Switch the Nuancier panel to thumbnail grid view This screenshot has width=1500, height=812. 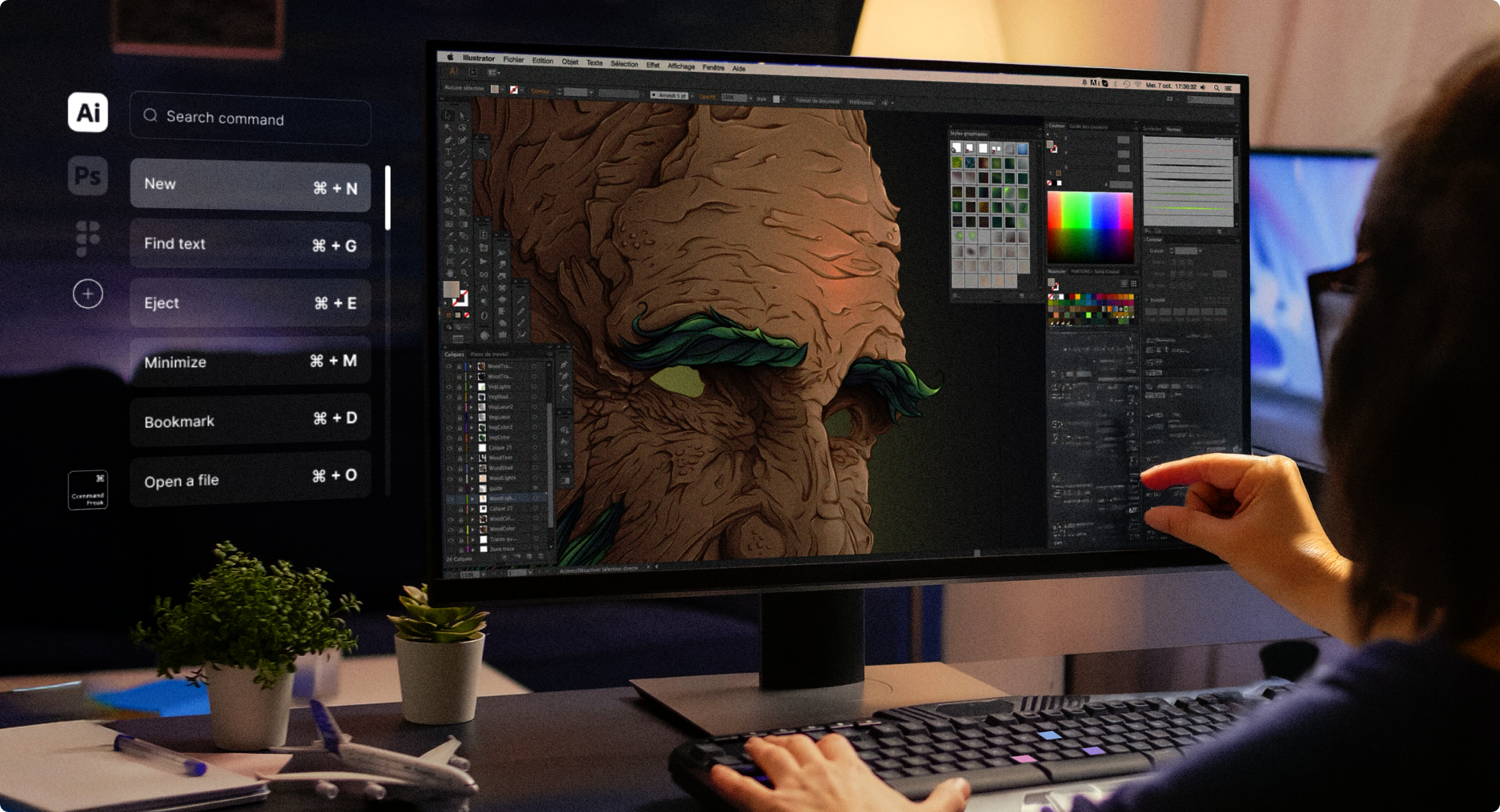coord(1133,284)
